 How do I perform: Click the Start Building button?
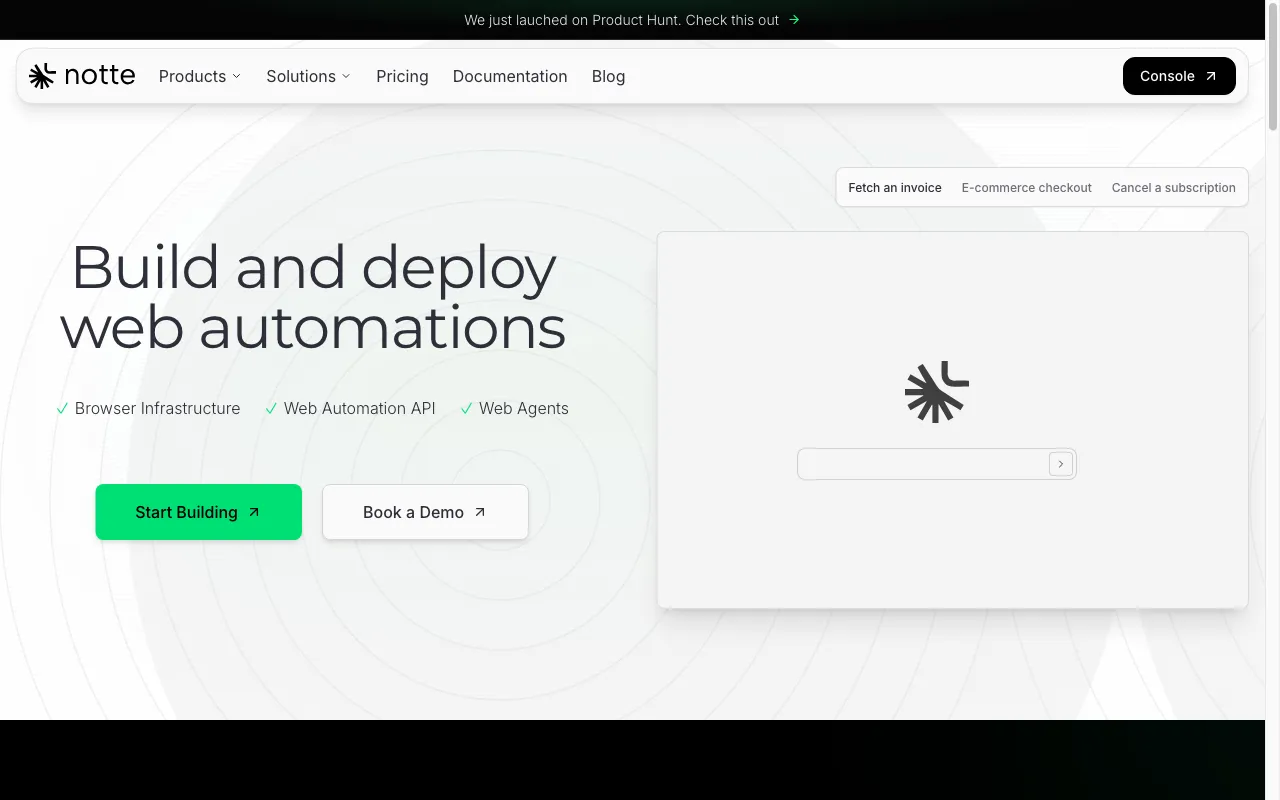(199, 512)
